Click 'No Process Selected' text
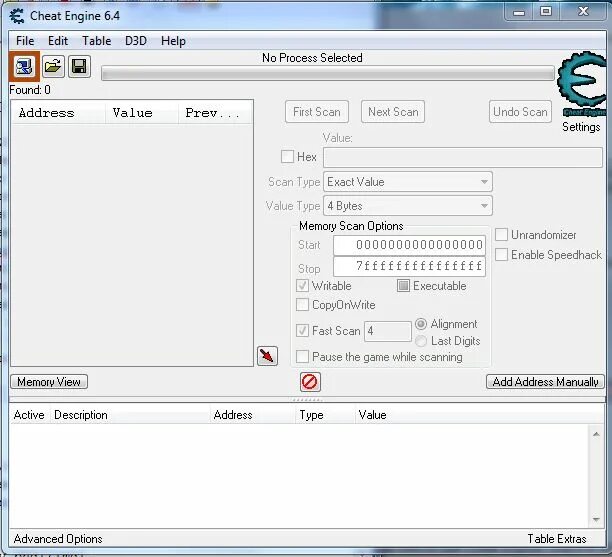This screenshot has height=557, width=612. pyautogui.click(x=312, y=58)
